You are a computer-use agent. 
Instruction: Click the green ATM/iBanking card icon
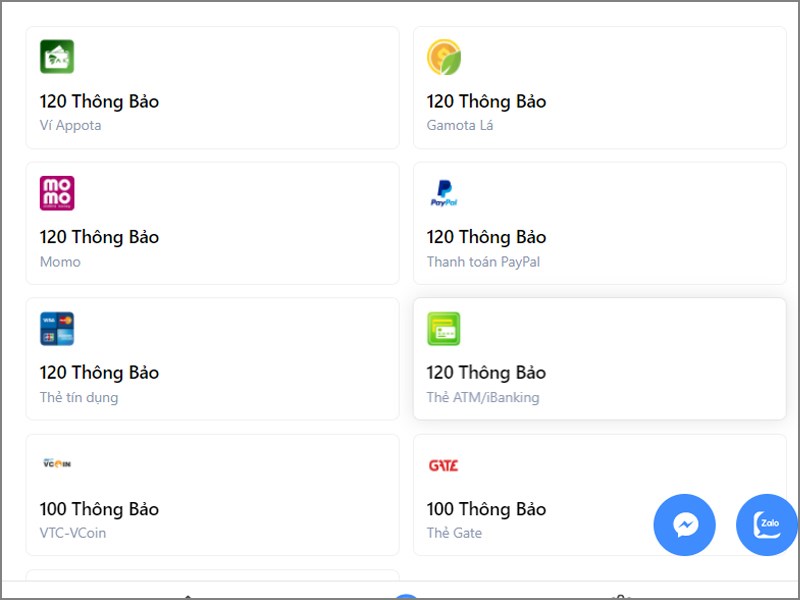[x=444, y=329]
